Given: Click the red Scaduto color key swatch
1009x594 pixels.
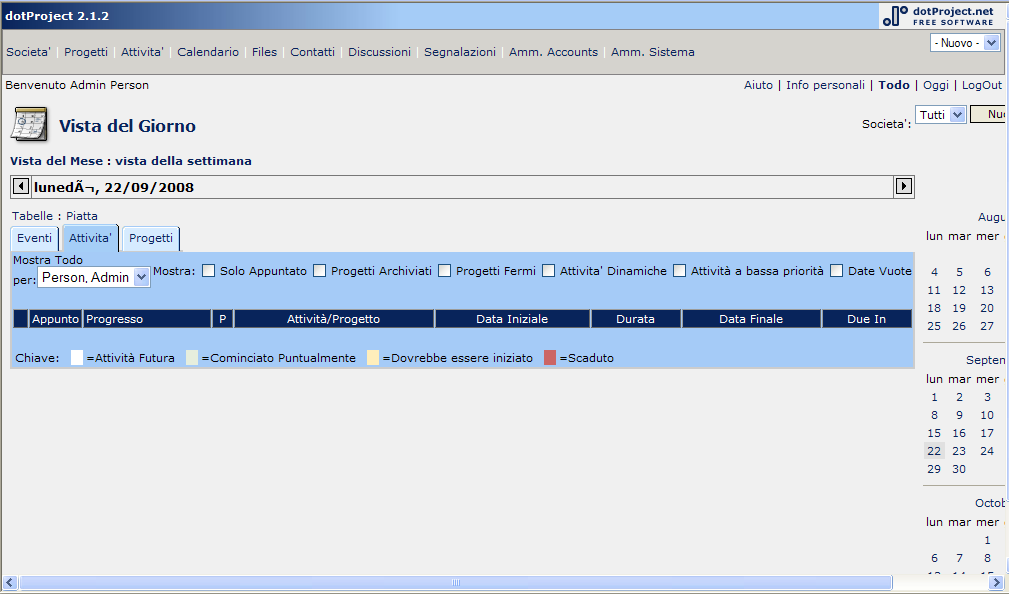Looking at the screenshot, I should [550, 358].
